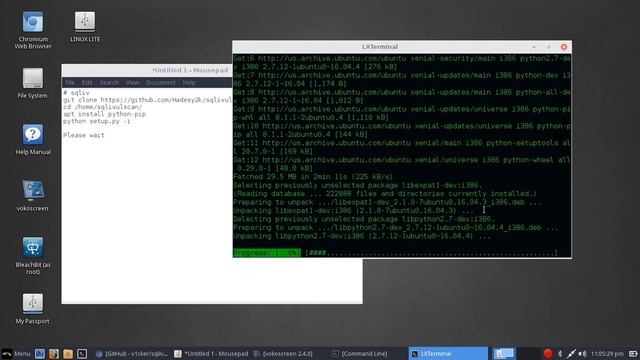Open the Bluetooth tray icon

[x=560, y=353]
